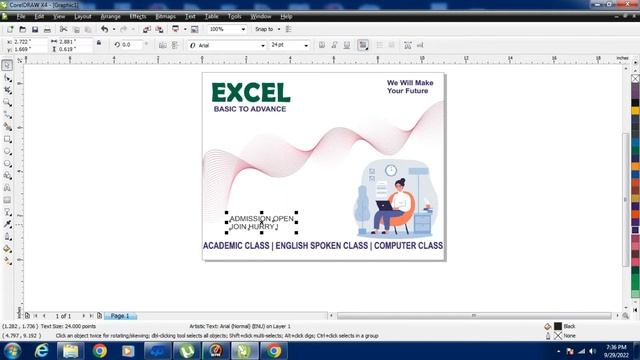Viewport: 640px width, 360px height.
Task: Select the Ellipse tool
Action: 7,151
